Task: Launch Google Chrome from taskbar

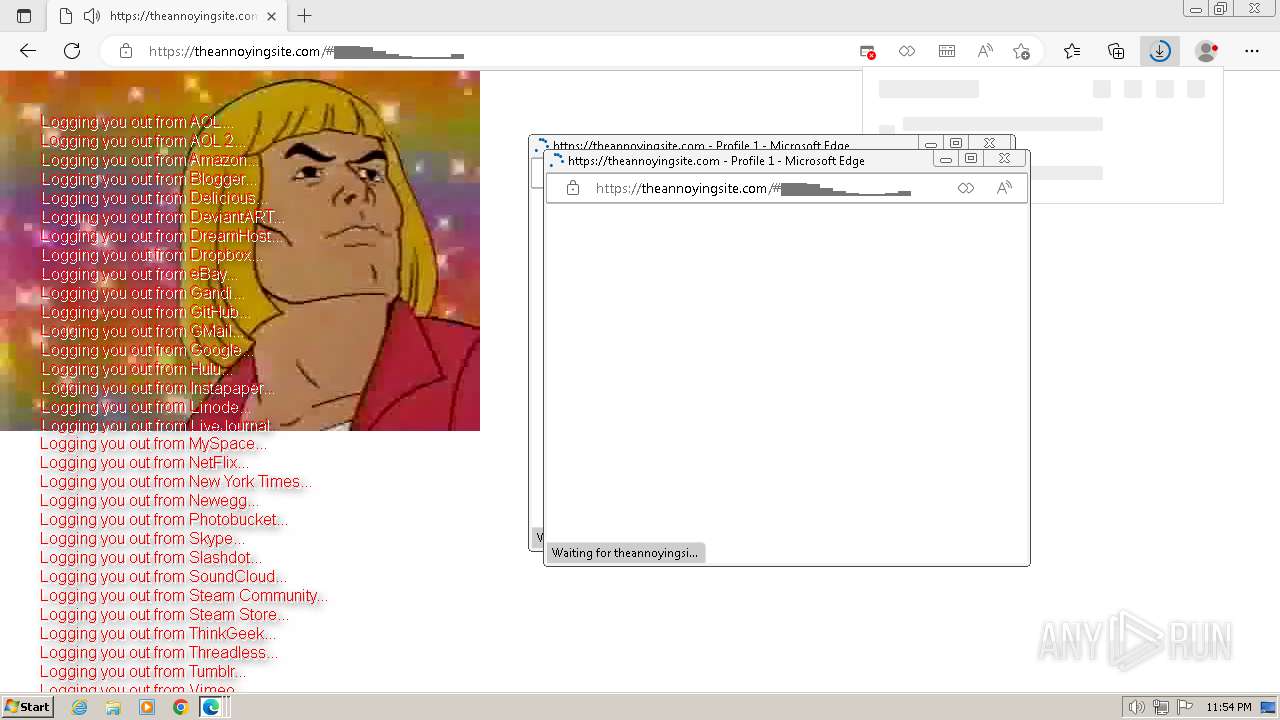Action: point(180,707)
